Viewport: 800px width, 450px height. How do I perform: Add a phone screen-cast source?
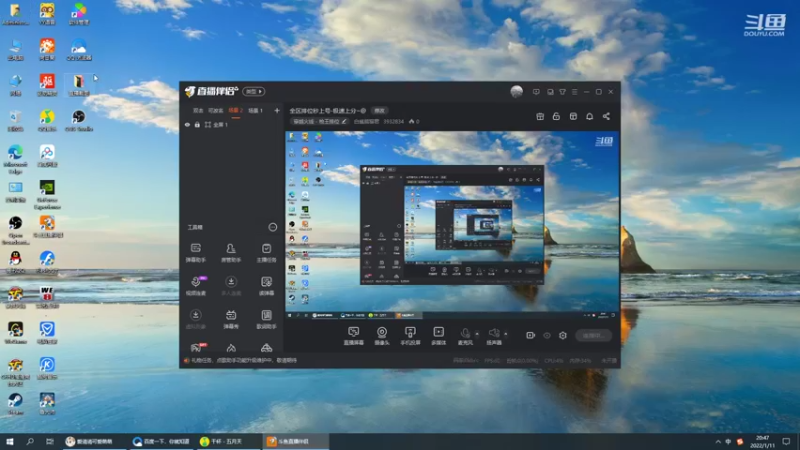pyautogui.click(x=410, y=336)
